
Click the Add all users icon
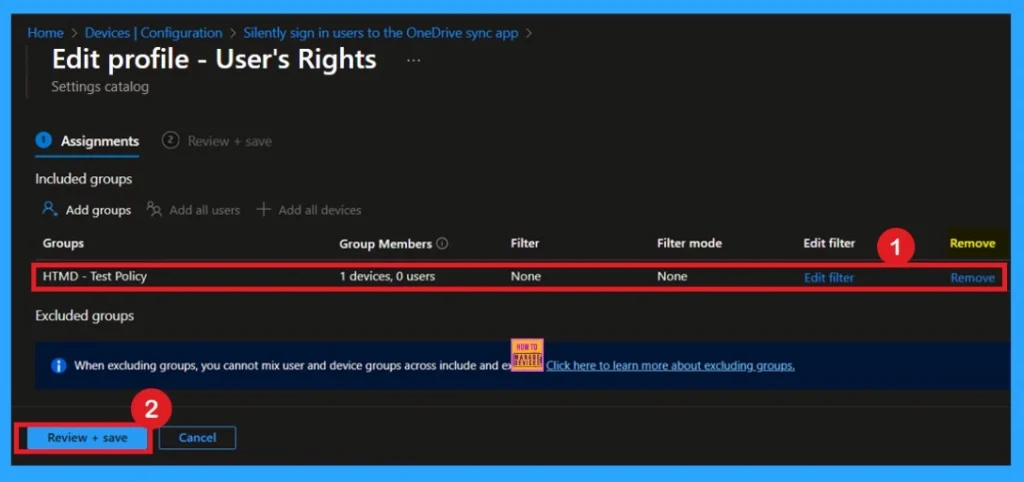pos(154,209)
